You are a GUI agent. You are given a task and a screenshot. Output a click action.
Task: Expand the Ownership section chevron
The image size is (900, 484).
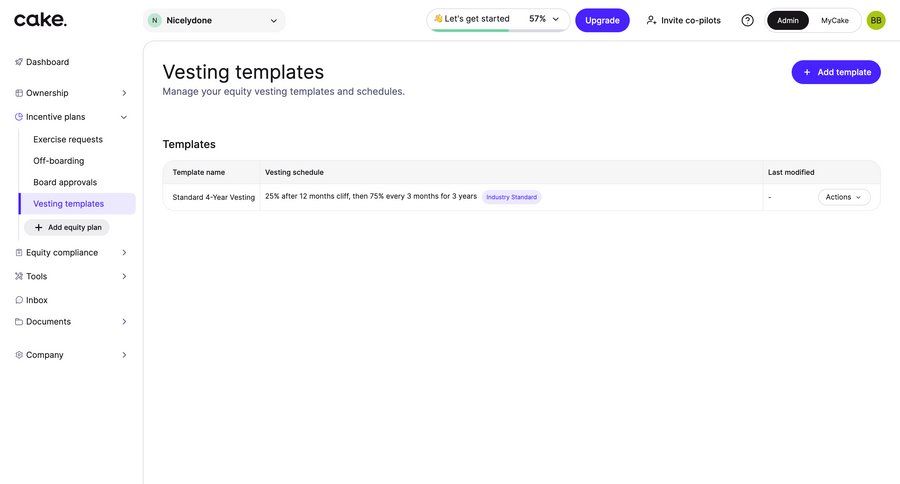pos(124,93)
